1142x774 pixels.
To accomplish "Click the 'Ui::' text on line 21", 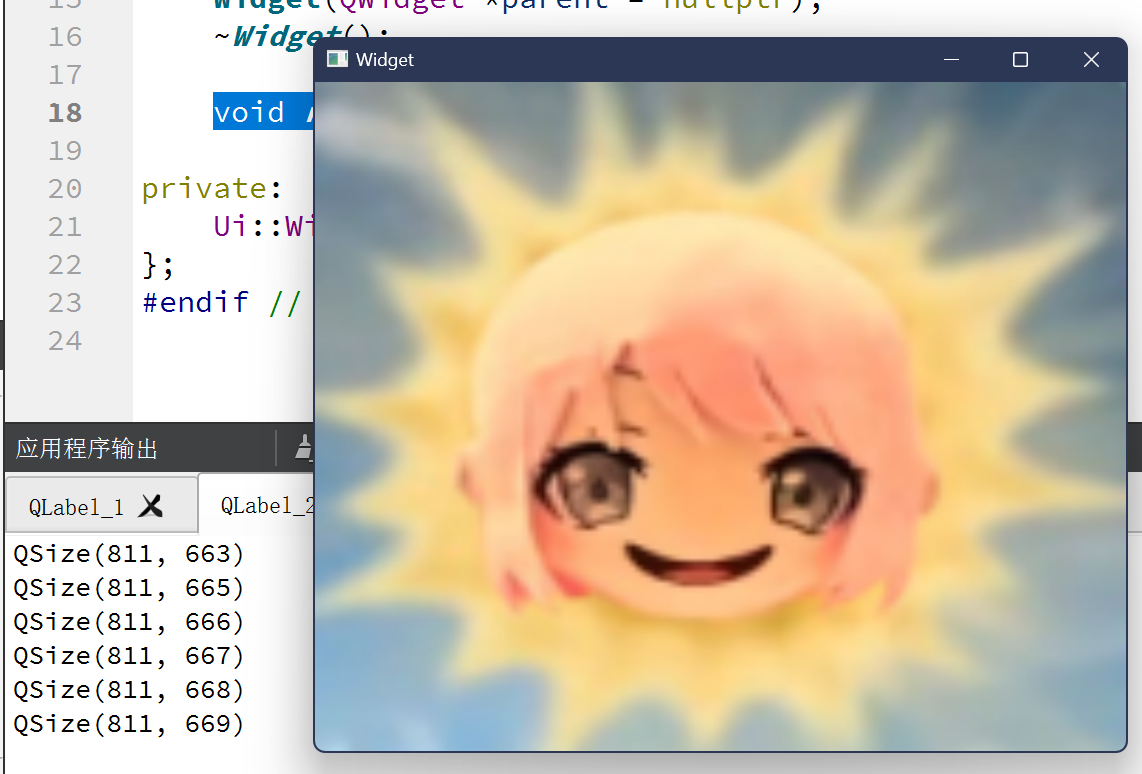I will 248,226.
